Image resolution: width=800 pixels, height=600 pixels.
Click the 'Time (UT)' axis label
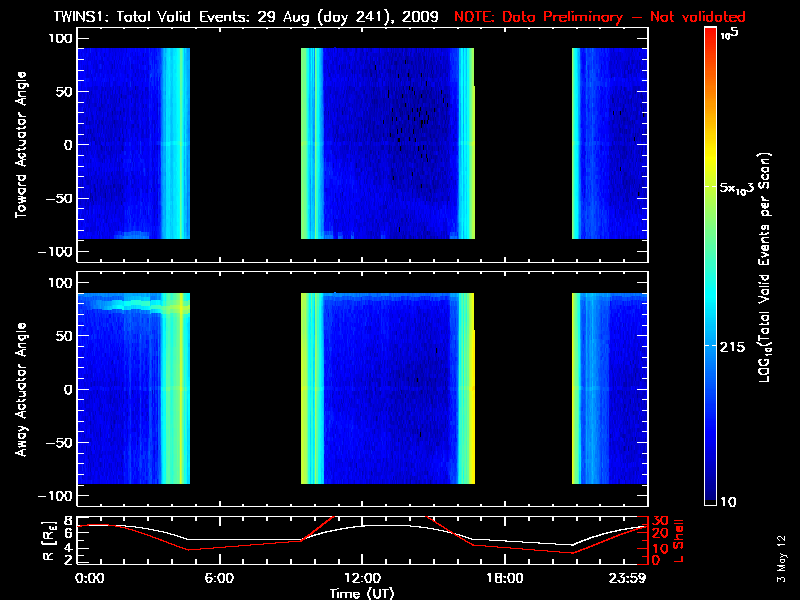click(x=362, y=593)
